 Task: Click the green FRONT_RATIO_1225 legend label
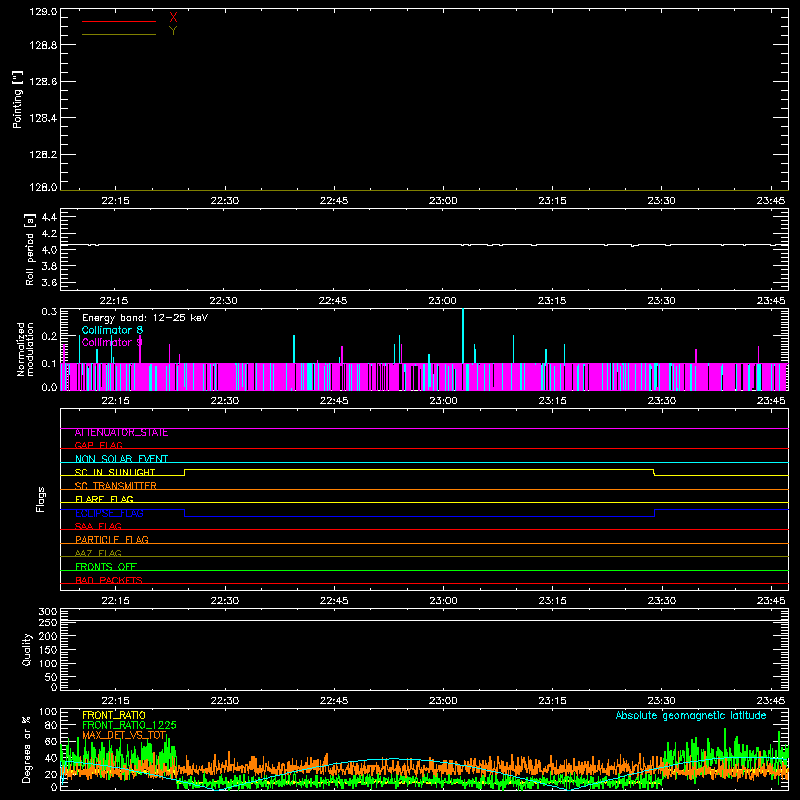tap(129, 725)
